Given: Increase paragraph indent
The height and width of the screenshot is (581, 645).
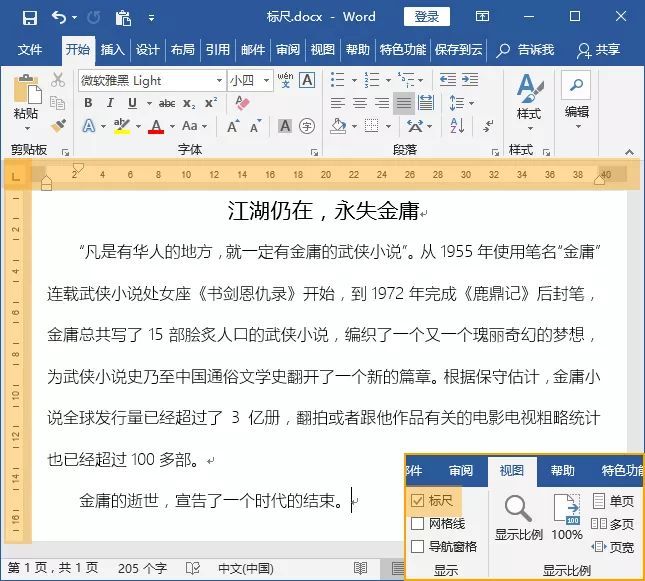Looking at the screenshot, I should [470, 80].
